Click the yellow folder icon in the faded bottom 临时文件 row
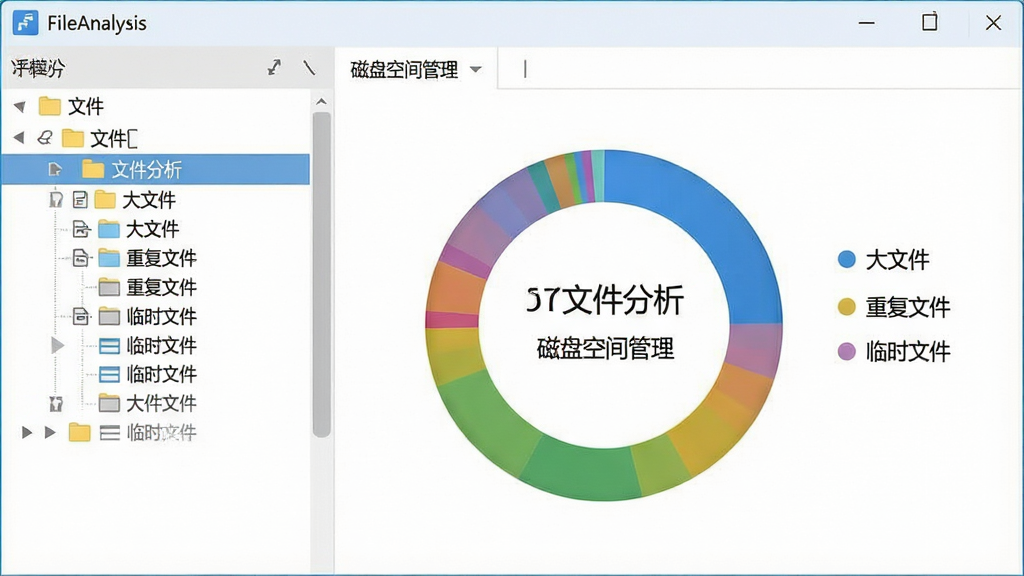 pos(80,432)
